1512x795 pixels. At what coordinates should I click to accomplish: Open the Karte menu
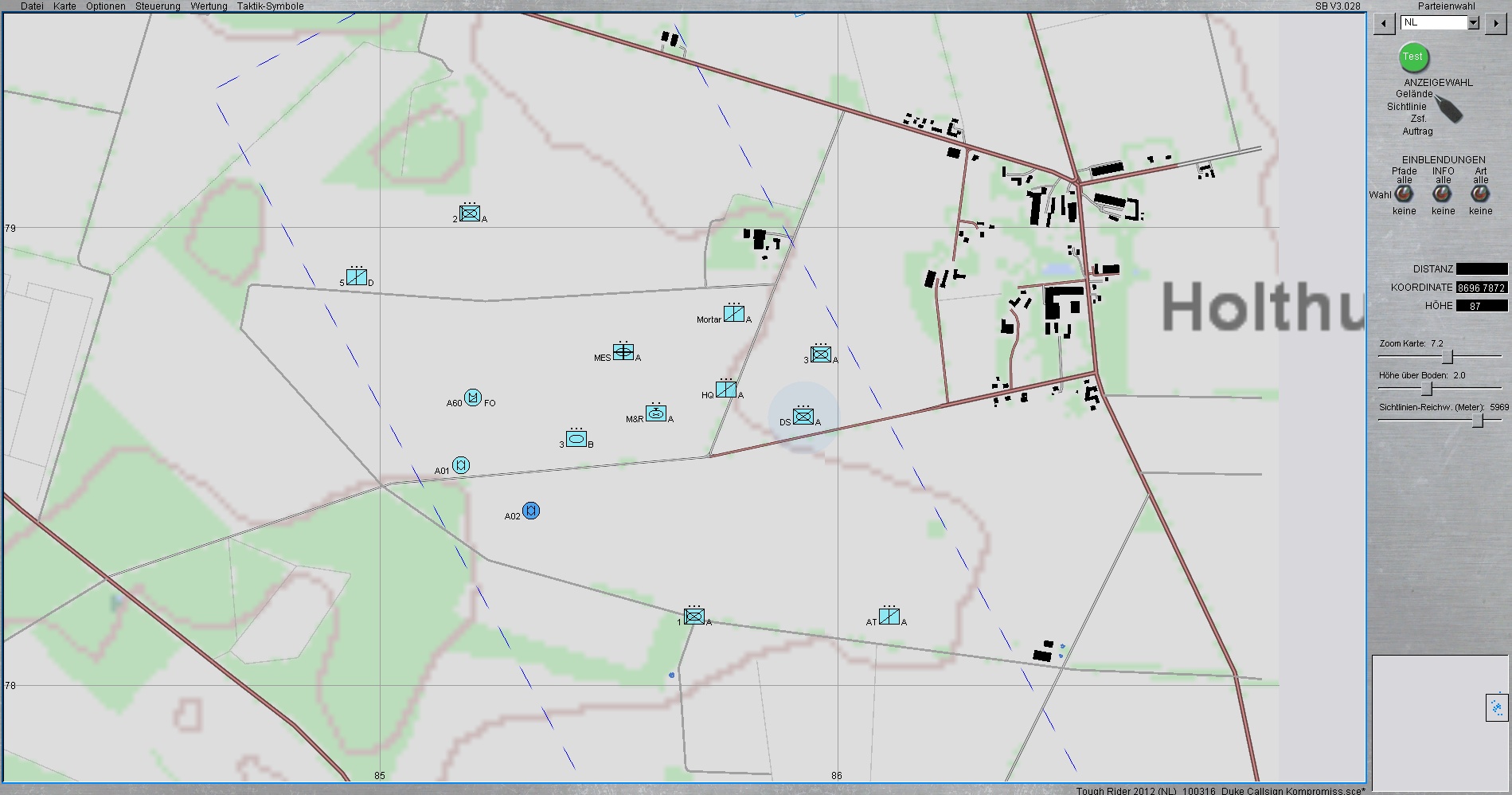click(64, 6)
